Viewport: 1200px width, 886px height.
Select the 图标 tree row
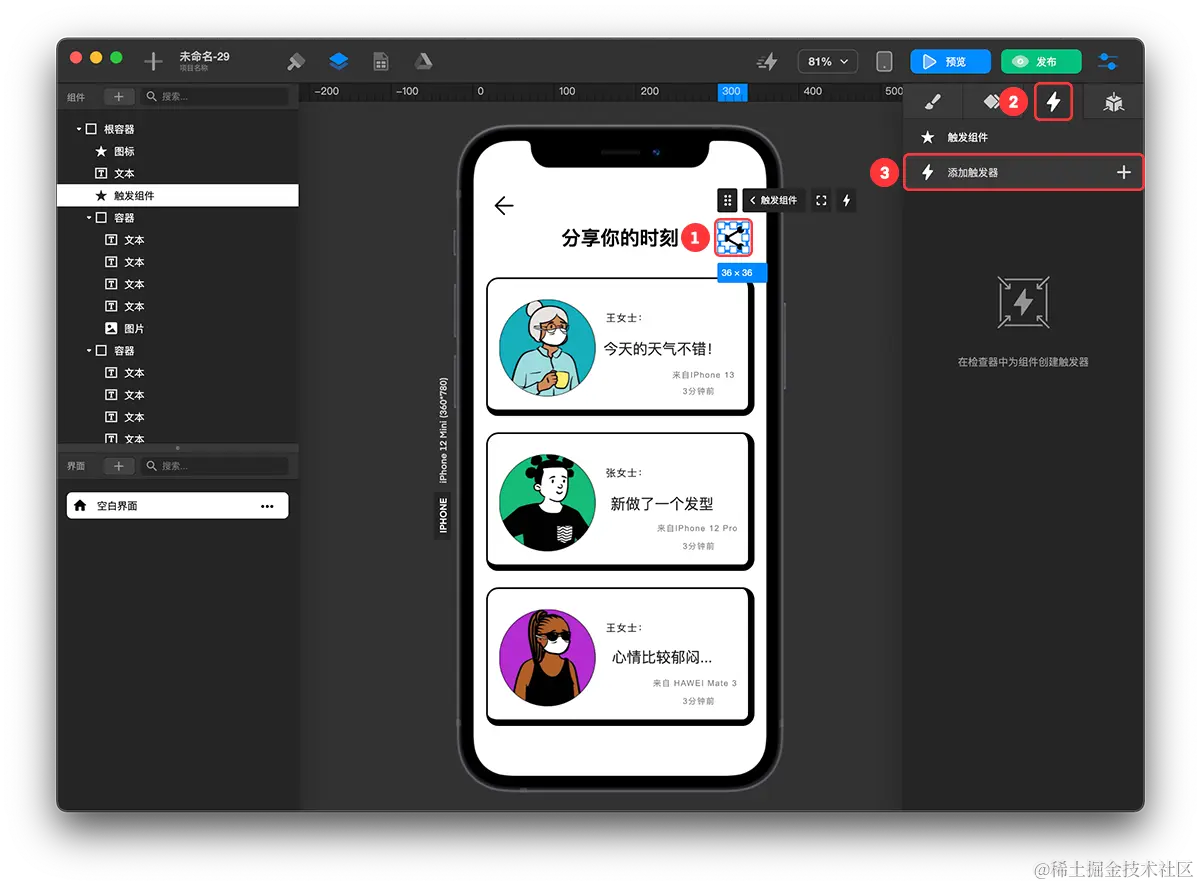click(x=178, y=152)
